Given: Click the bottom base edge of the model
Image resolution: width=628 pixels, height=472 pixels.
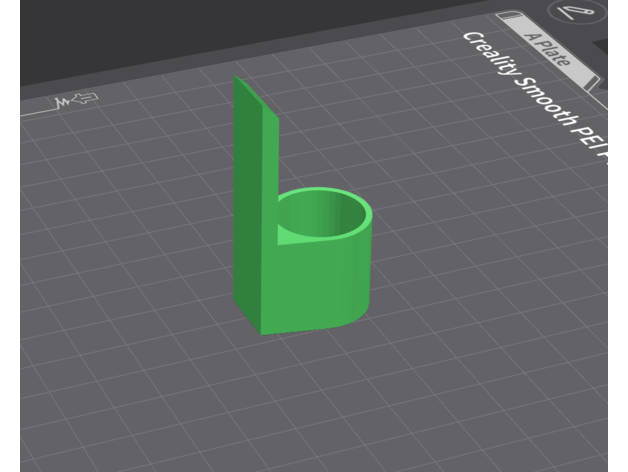Looking at the screenshot, I should [300, 331].
